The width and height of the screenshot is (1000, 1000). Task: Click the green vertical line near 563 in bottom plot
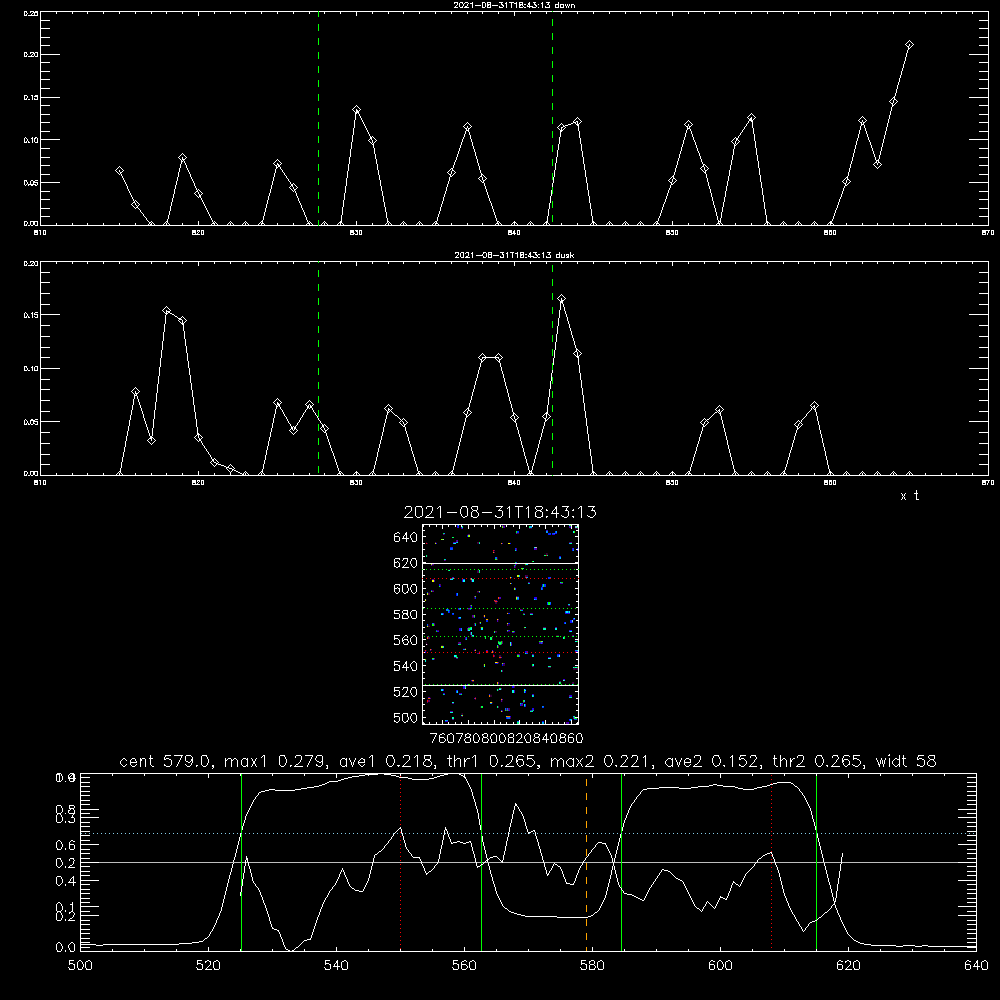pyautogui.click(x=482, y=861)
